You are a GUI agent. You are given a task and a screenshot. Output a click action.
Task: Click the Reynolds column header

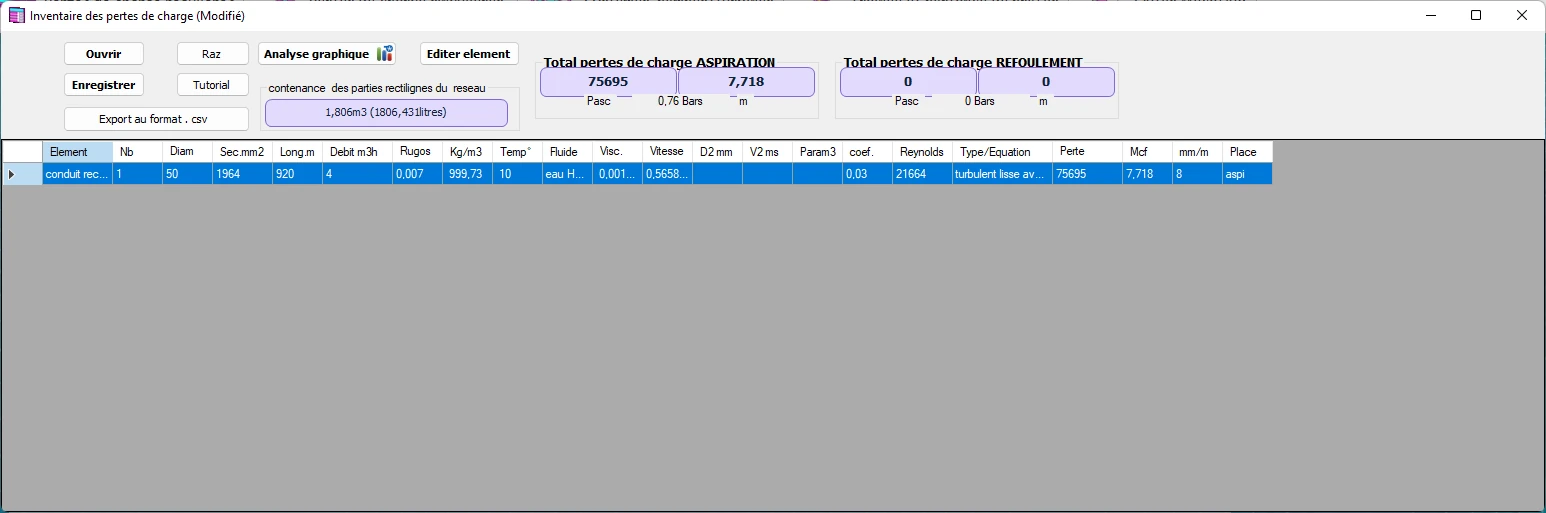pos(922,152)
